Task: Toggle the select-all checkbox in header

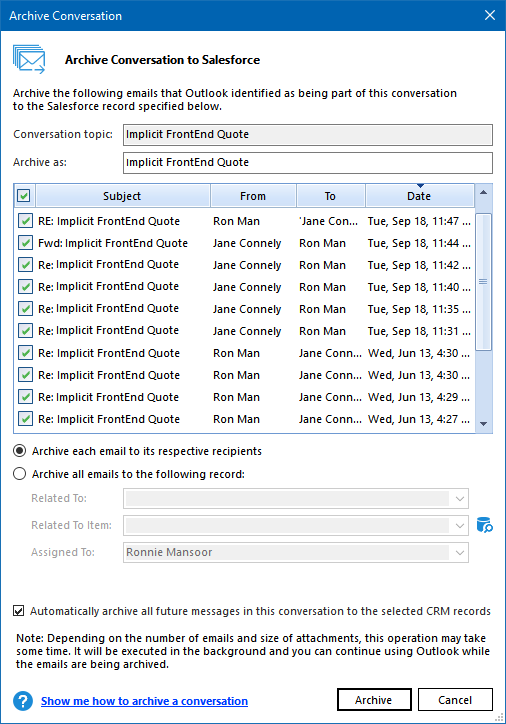Action: 24,196
